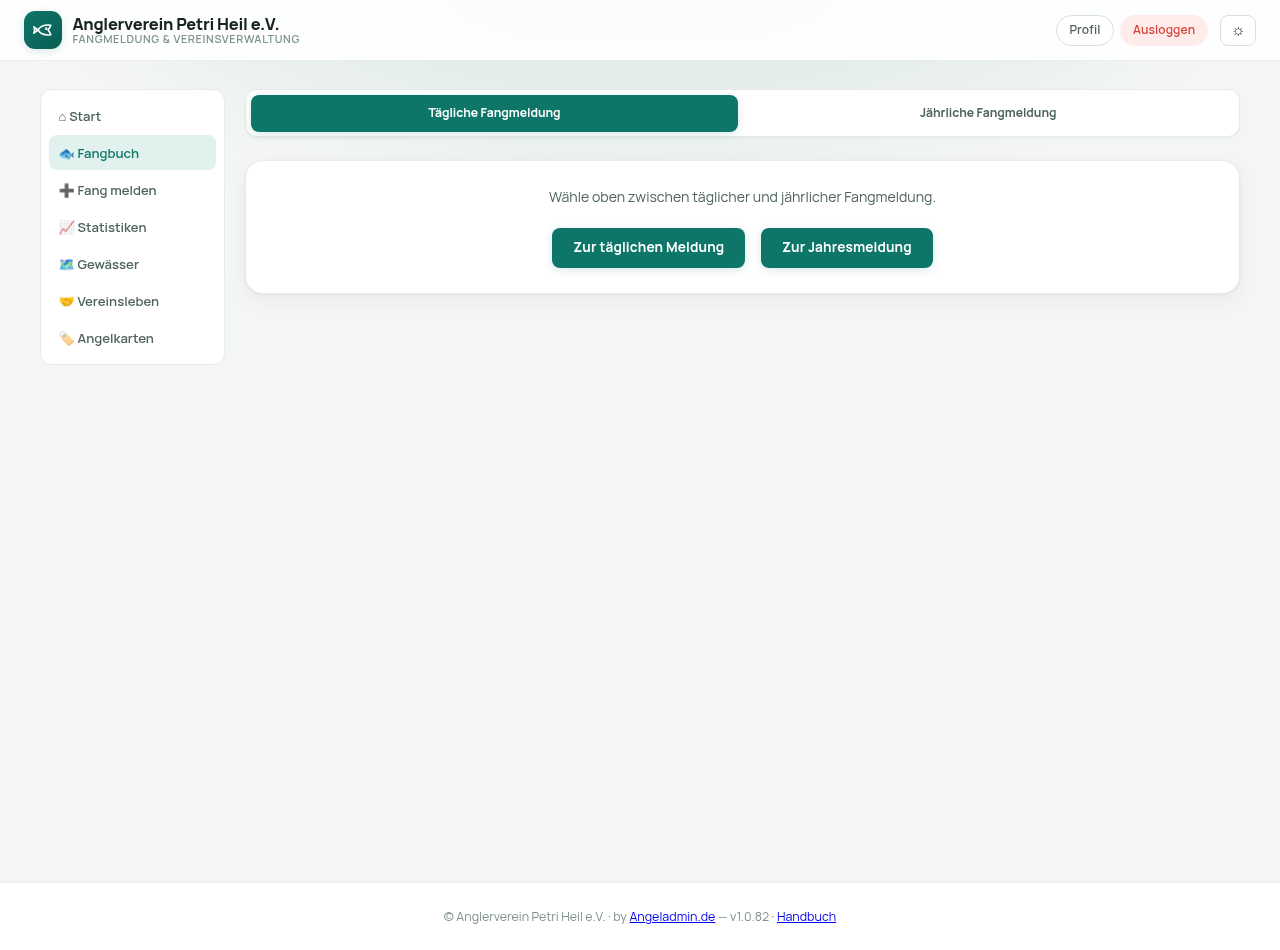Click the text 'Wähle oben zwischen täglicher und jährlicher Fangmeldung.'
Image resolution: width=1280 pixels, height=950 pixels.
click(742, 197)
